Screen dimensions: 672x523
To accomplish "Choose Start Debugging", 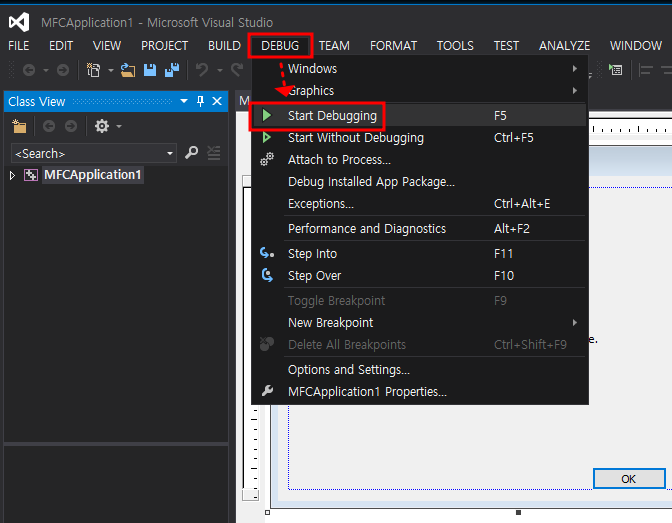I will point(420,115).
